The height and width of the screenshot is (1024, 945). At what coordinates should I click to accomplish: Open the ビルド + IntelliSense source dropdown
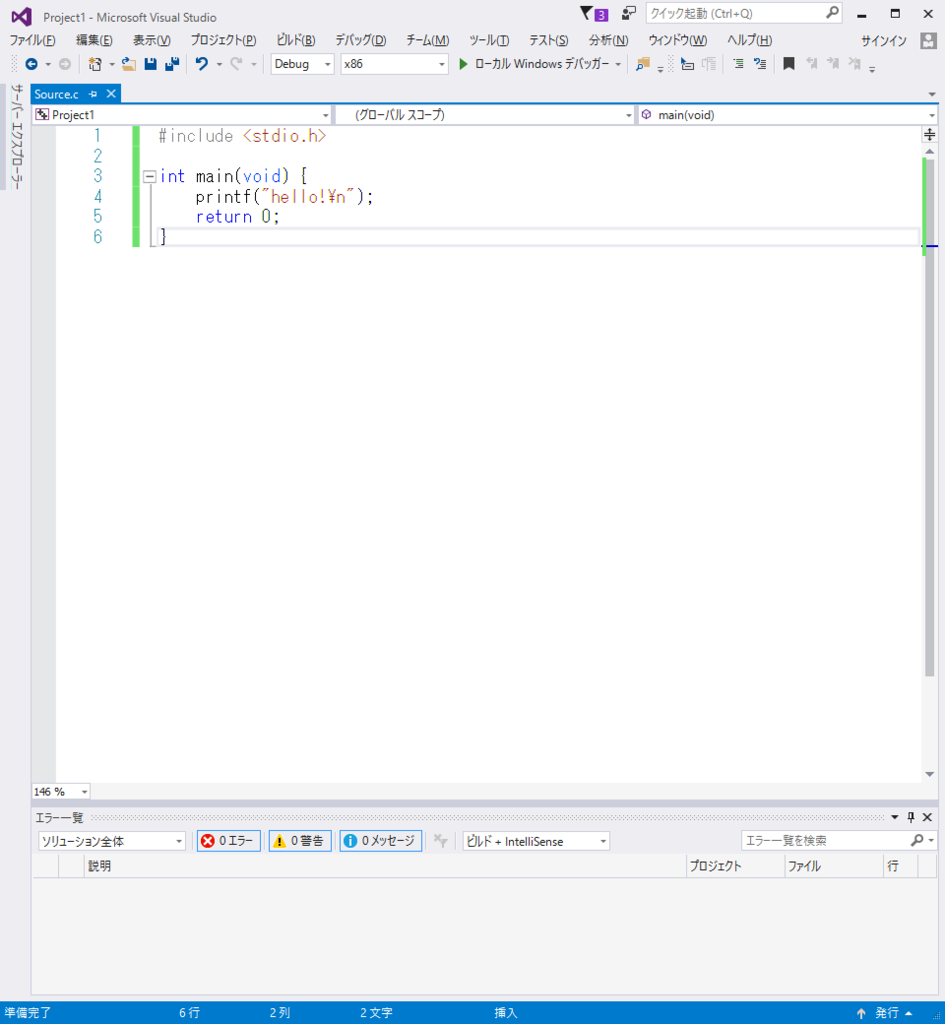pos(536,841)
